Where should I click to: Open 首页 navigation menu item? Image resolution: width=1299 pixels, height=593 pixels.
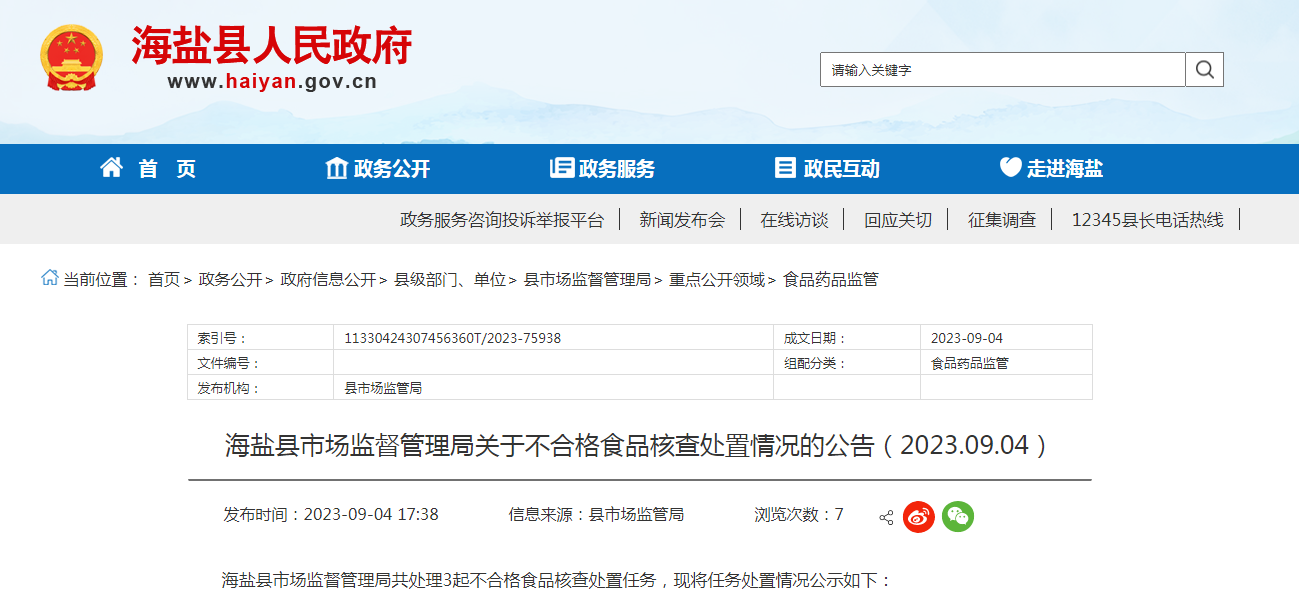pos(167,169)
